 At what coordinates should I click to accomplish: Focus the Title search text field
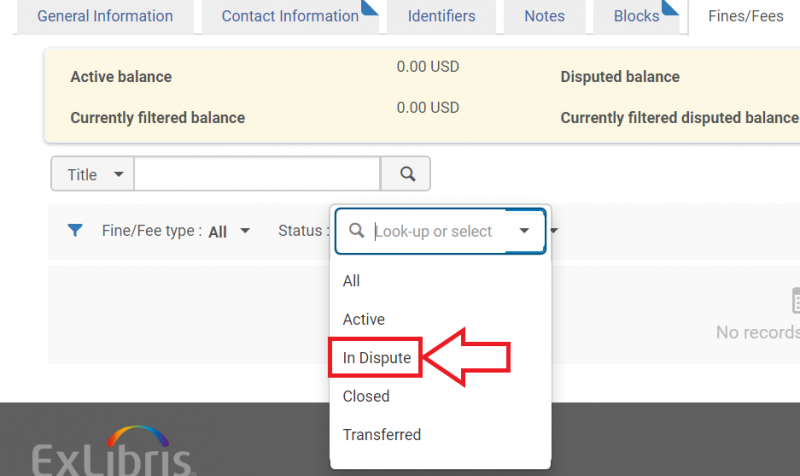(257, 174)
